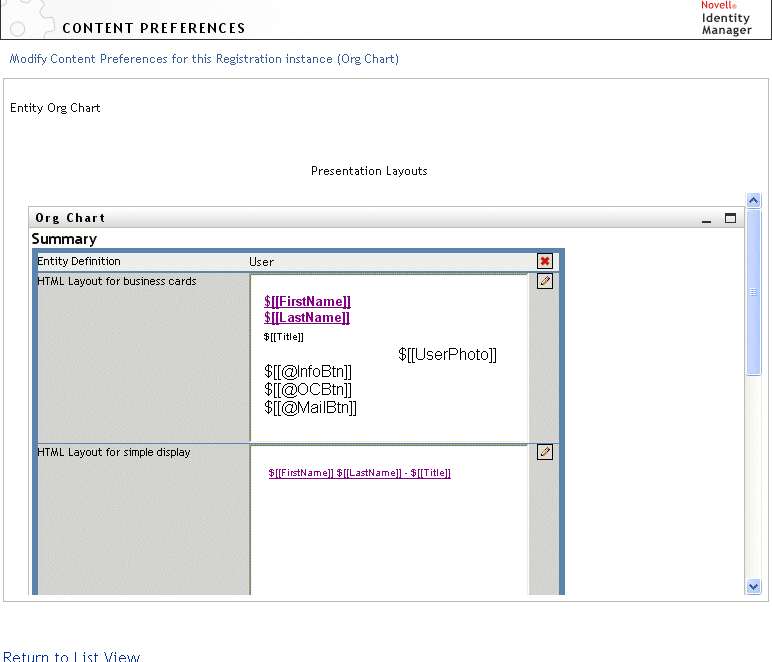Click the $[[FirstName]] link in business card layout
Screen dimensions: 772x662
pos(307,301)
